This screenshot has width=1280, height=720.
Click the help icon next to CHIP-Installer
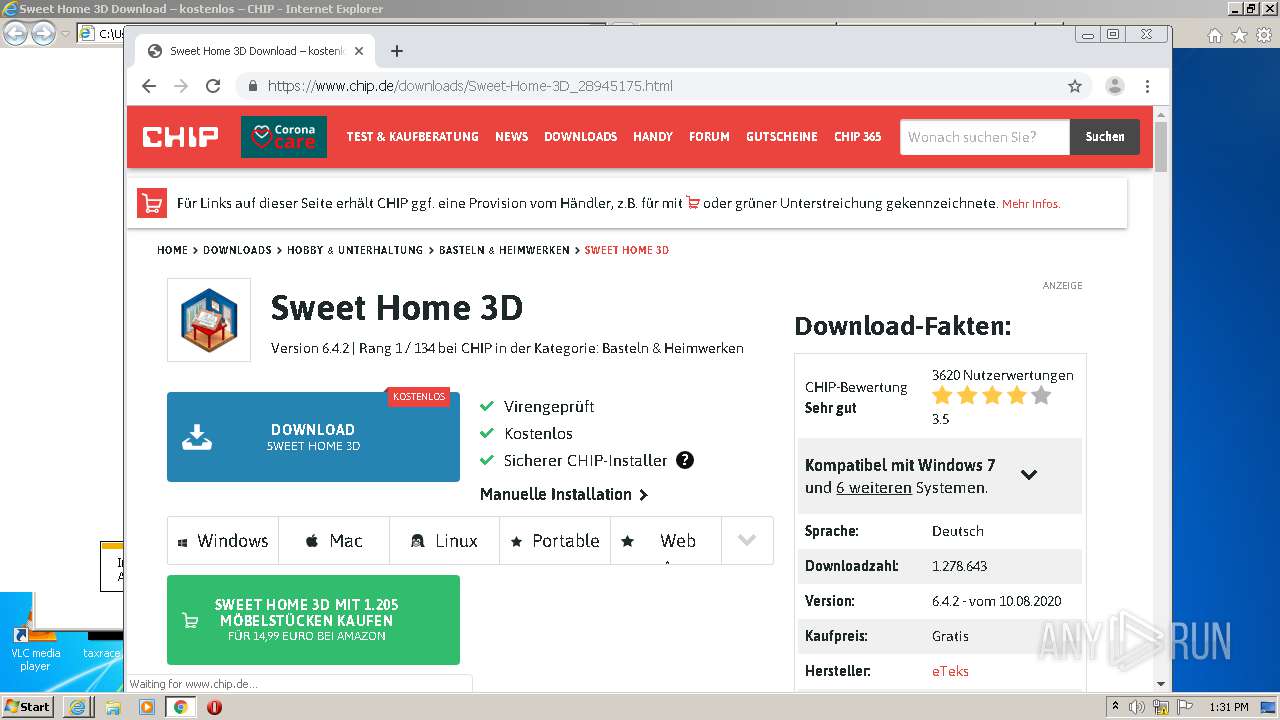(685, 460)
